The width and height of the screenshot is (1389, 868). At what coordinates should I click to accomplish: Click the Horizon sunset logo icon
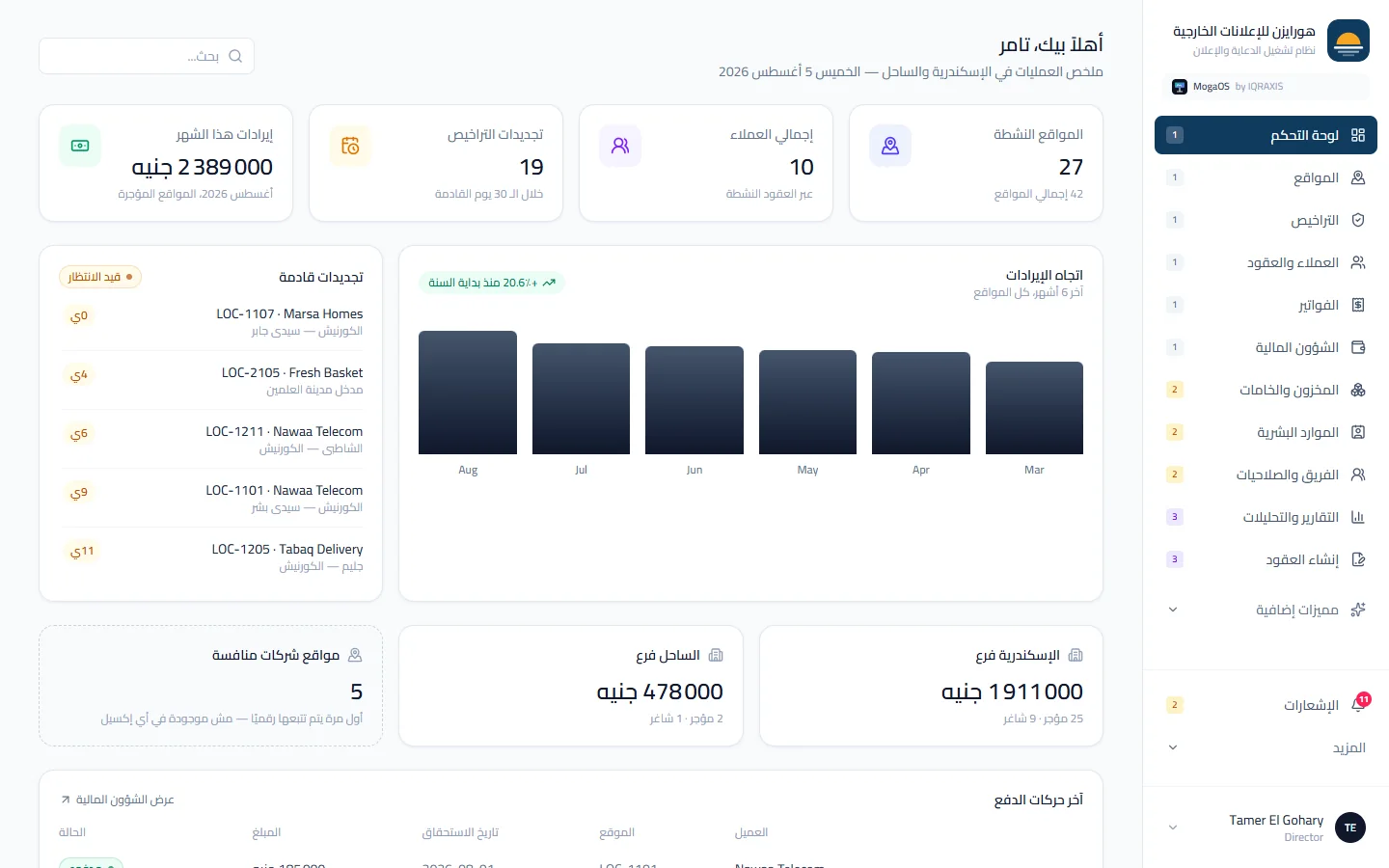(x=1348, y=41)
